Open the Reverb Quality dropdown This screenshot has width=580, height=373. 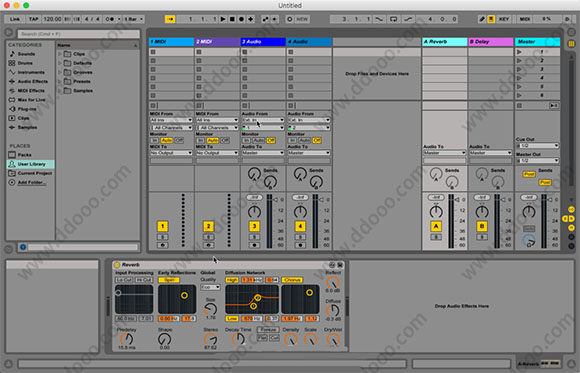point(210,287)
